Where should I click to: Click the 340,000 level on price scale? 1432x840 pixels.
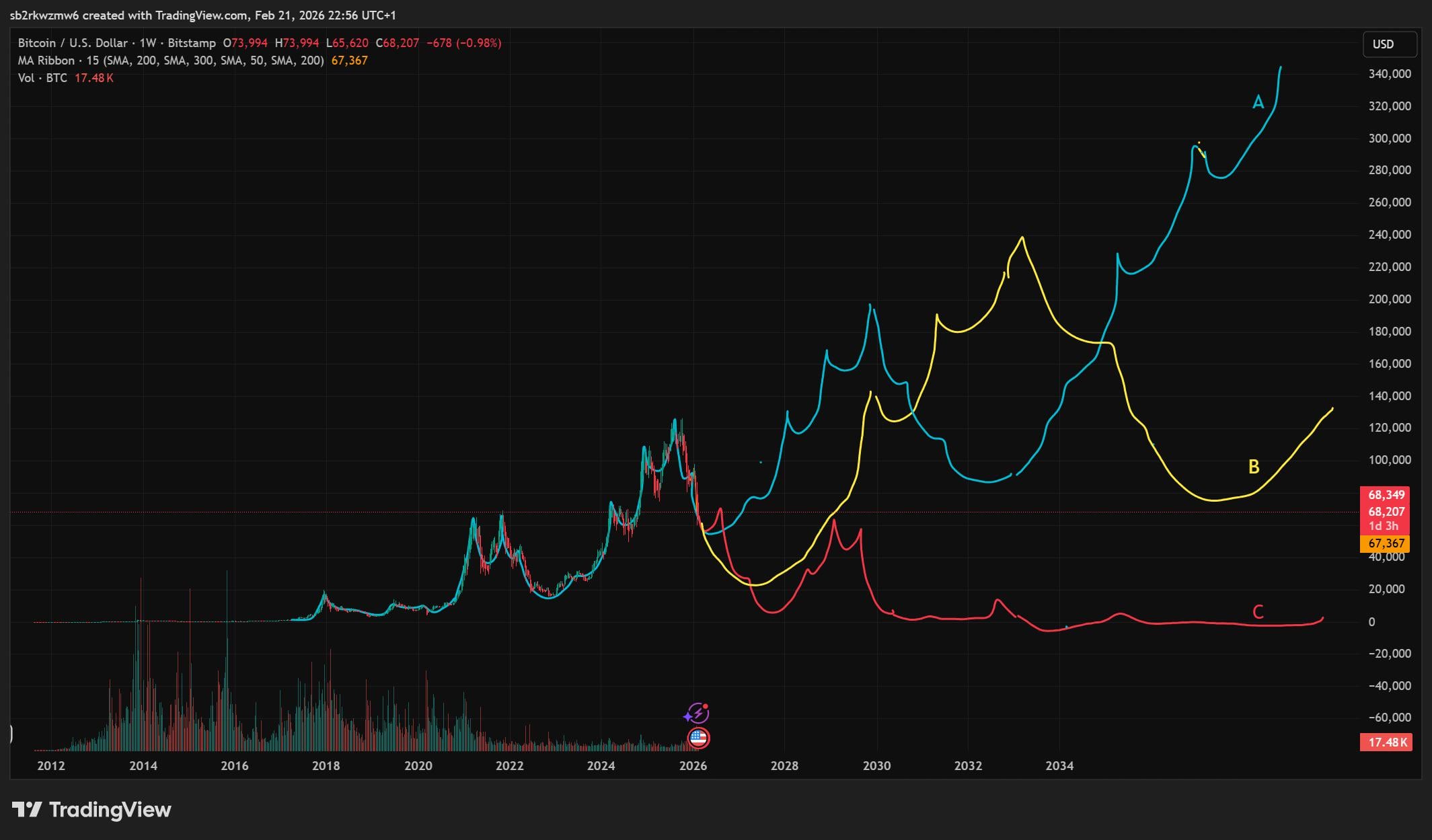click(x=1389, y=74)
